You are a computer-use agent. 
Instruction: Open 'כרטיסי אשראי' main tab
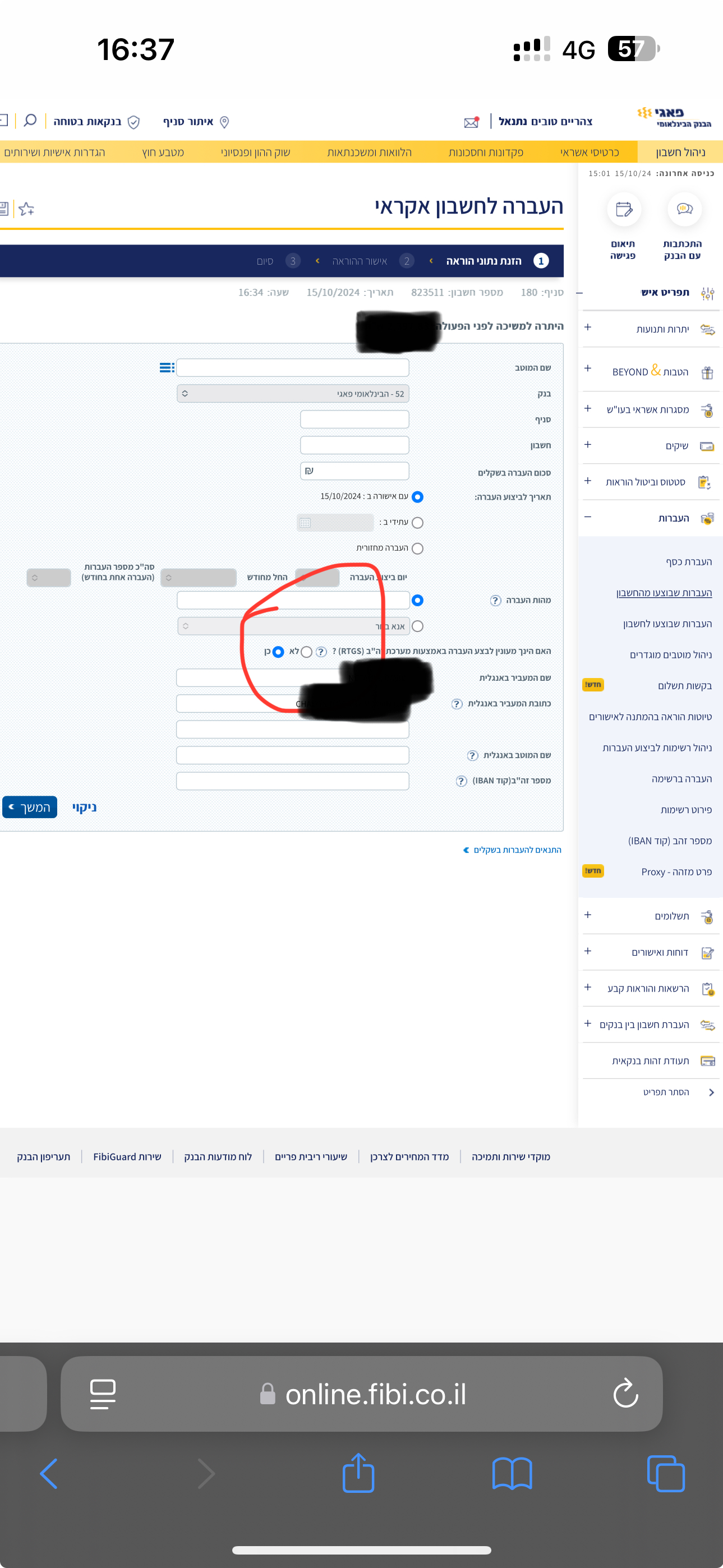(x=589, y=152)
